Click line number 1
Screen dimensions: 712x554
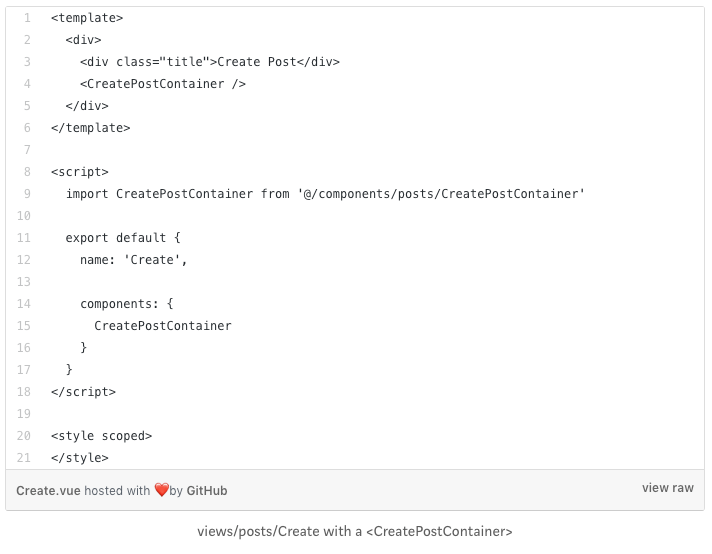(x=26, y=18)
